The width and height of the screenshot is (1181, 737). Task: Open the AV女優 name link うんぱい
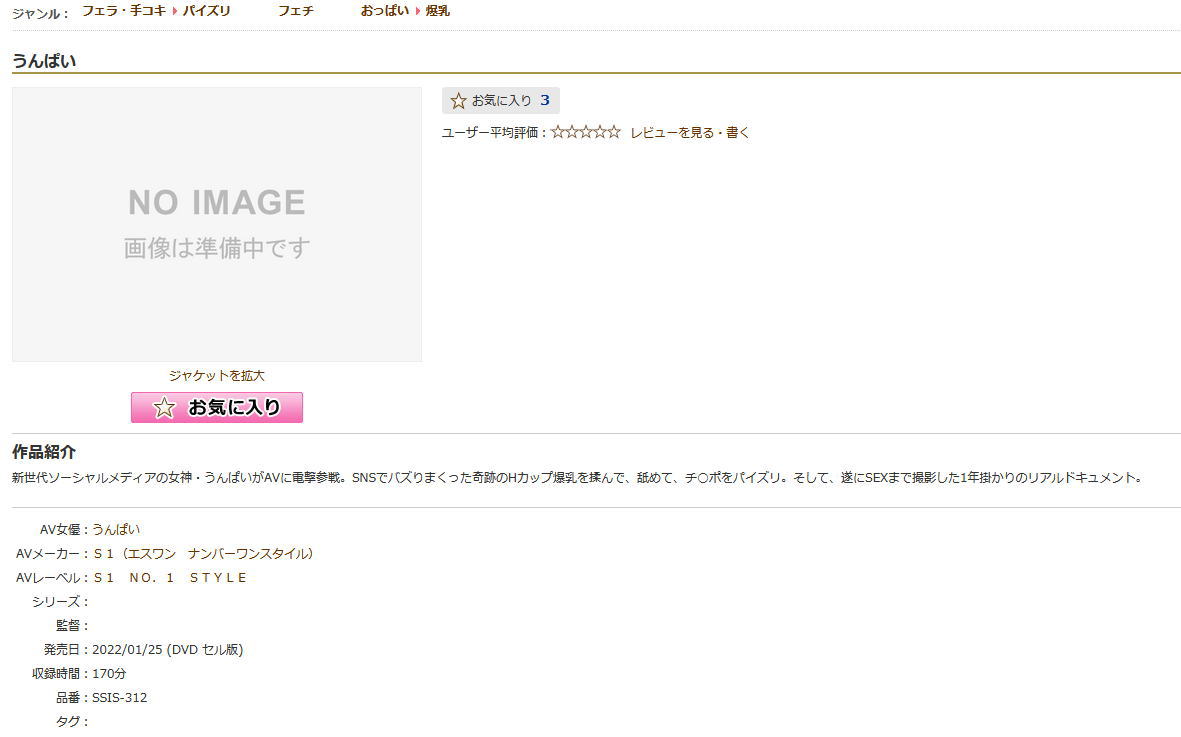pyautogui.click(x=116, y=530)
